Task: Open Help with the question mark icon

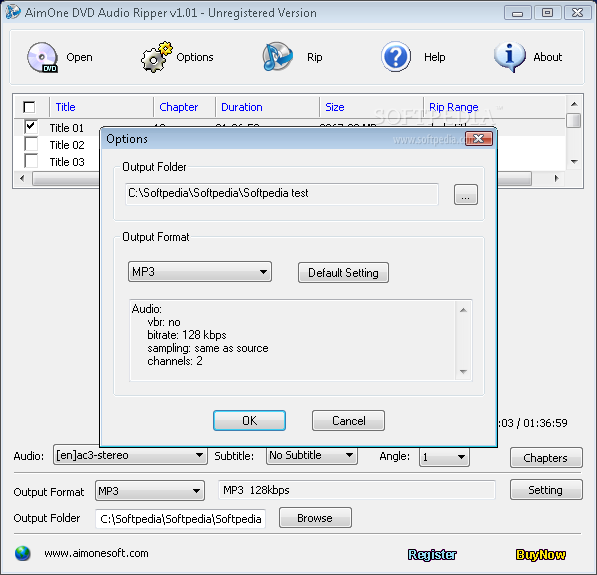Action: coord(396,57)
